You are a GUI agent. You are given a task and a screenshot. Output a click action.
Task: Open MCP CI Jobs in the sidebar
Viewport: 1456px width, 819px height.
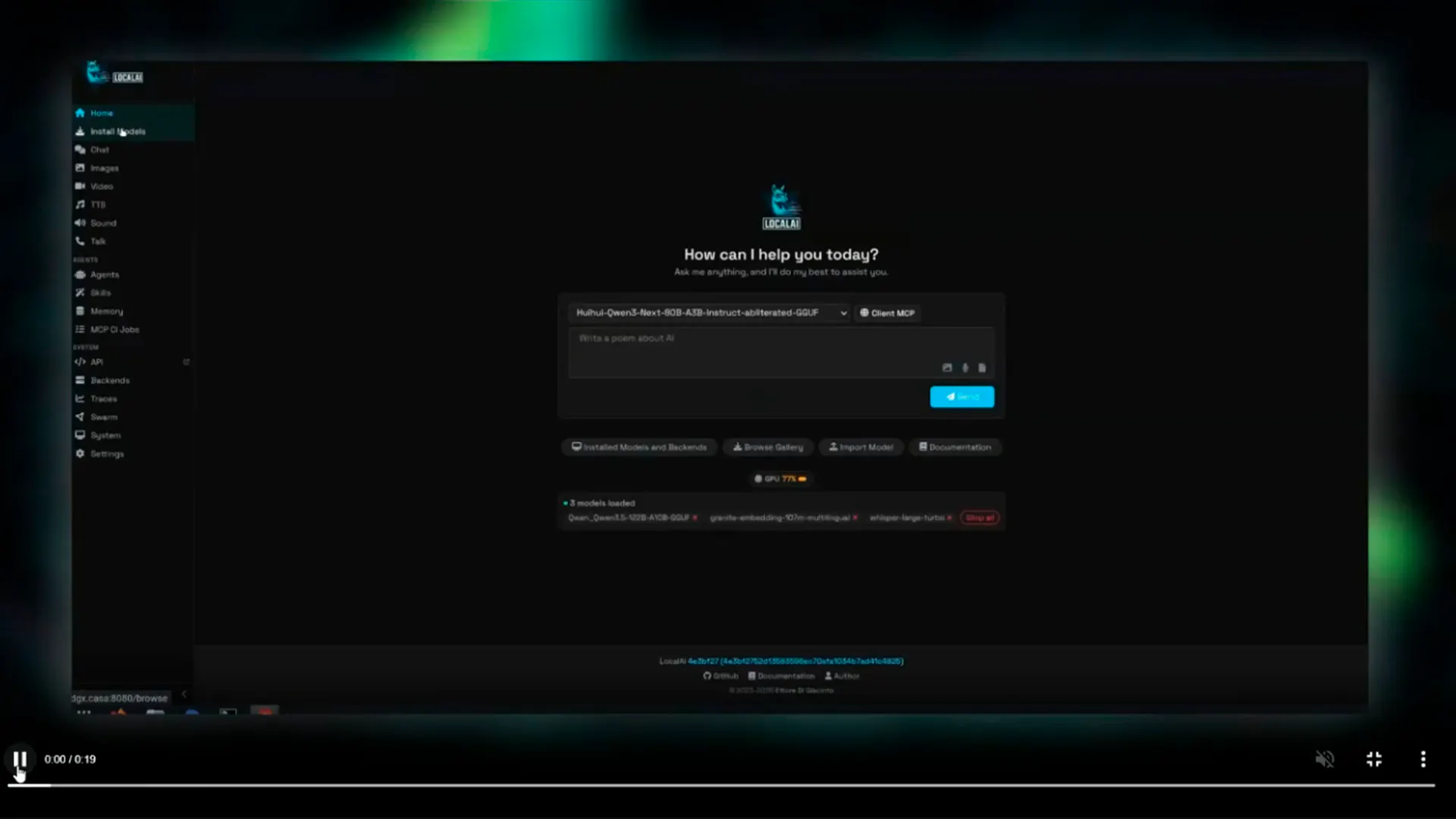(133, 329)
